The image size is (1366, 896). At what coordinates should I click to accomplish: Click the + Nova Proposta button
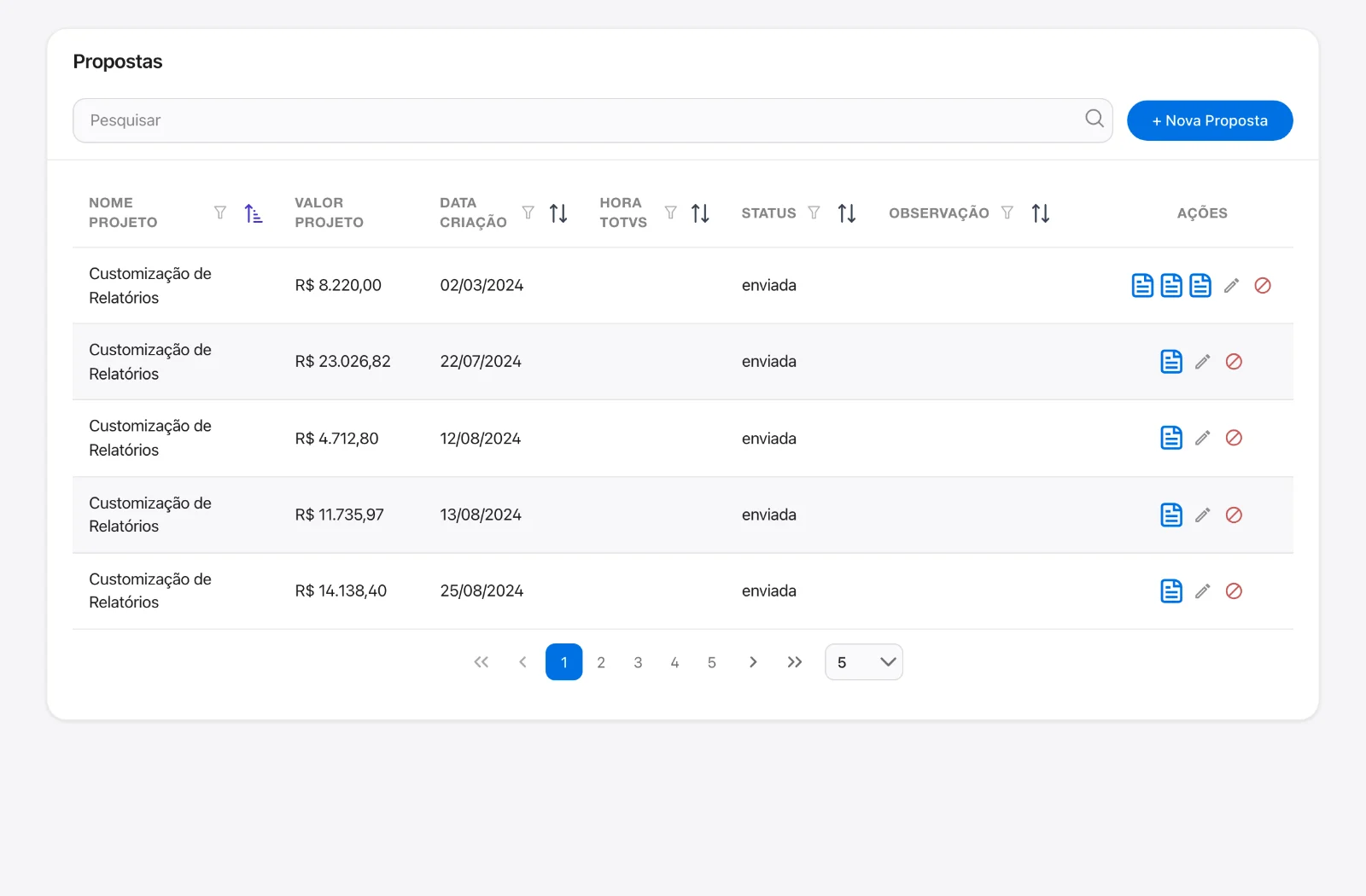pyautogui.click(x=1210, y=120)
